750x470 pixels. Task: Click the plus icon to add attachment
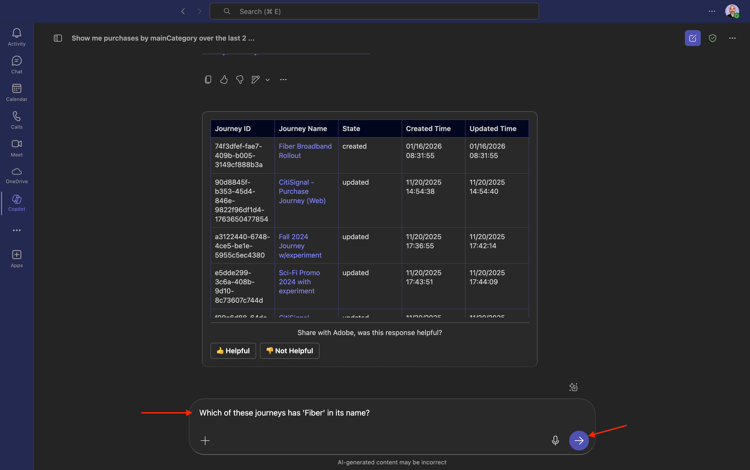205,440
